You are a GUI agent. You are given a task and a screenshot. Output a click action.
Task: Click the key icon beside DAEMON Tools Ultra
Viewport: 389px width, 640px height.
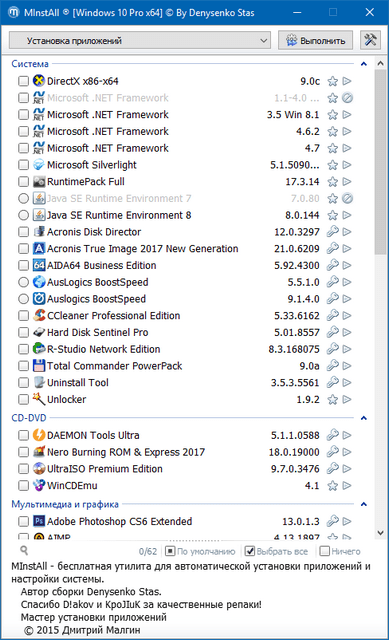coord(333,435)
